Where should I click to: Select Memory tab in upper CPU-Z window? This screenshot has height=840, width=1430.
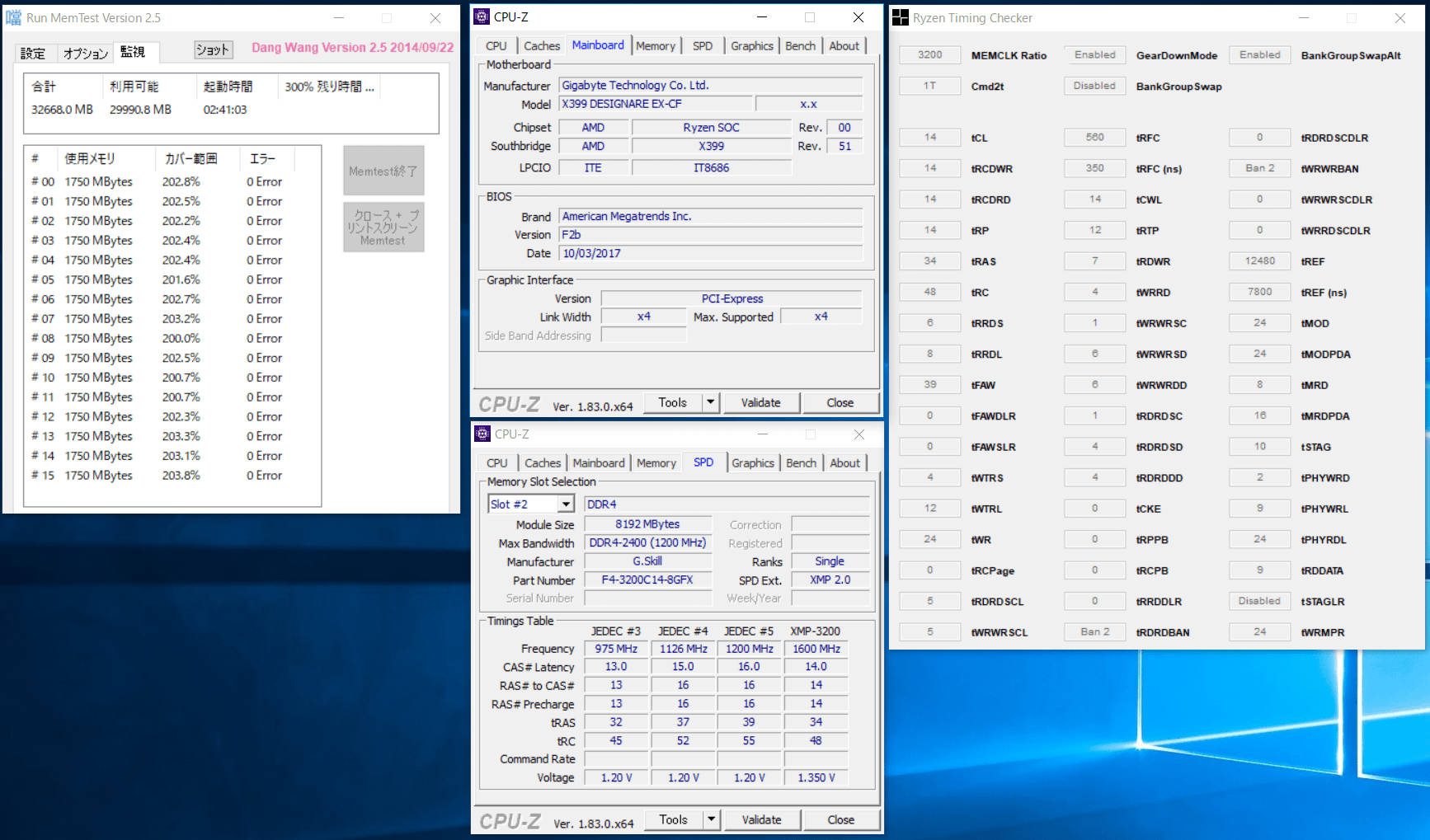pyautogui.click(x=656, y=46)
